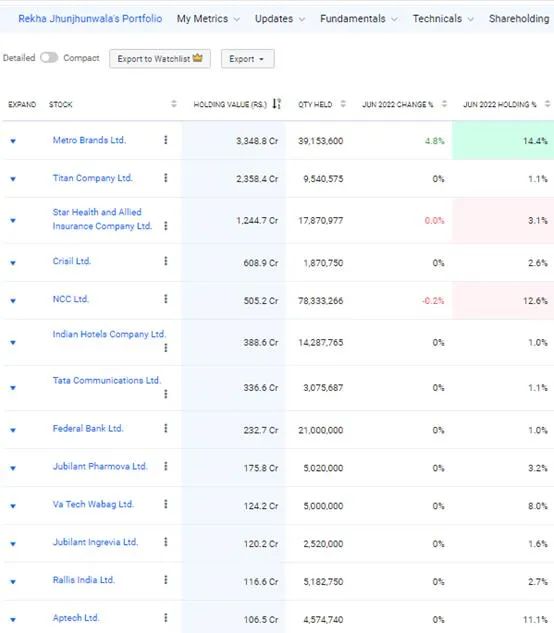Open three-dot menu for Indian Hotels Company

[166, 348]
